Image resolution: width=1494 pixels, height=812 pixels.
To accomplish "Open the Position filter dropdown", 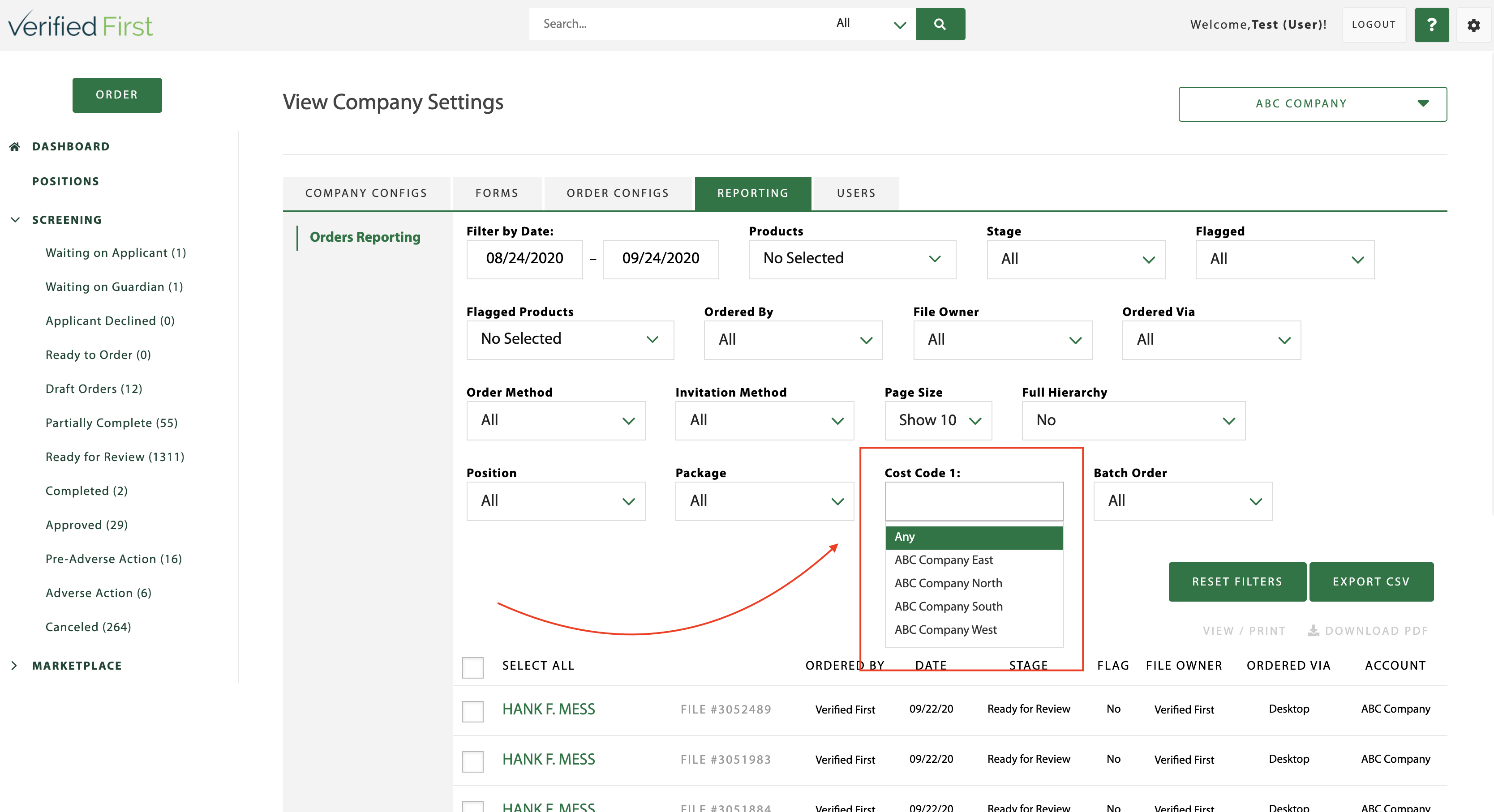I will pos(556,501).
